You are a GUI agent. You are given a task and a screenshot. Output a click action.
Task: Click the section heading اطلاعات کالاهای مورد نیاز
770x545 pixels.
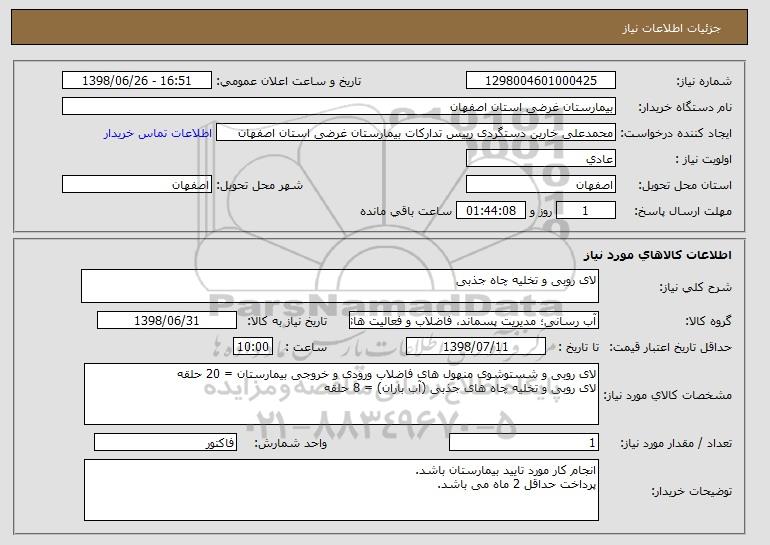[x=658, y=255]
